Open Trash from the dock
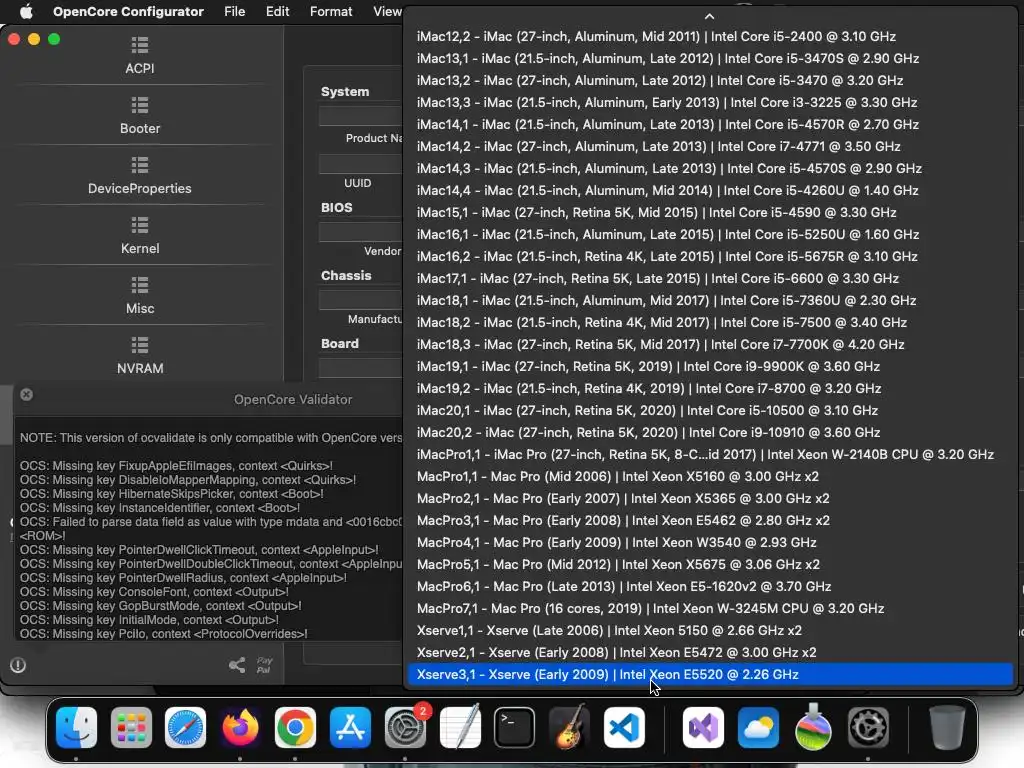The image size is (1024, 768). tap(947, 727)
